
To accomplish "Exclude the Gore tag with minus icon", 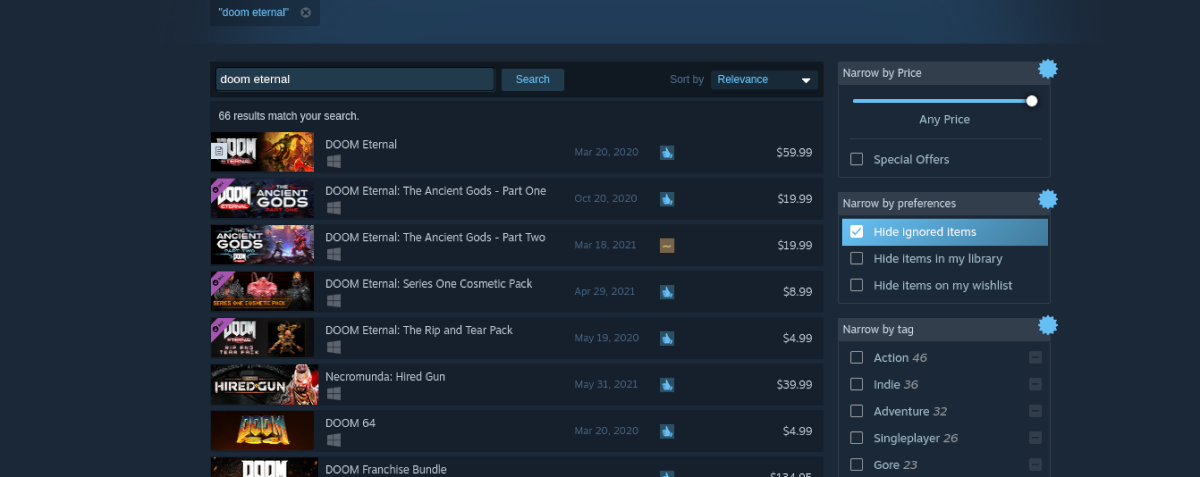I will pos(1035,465).
